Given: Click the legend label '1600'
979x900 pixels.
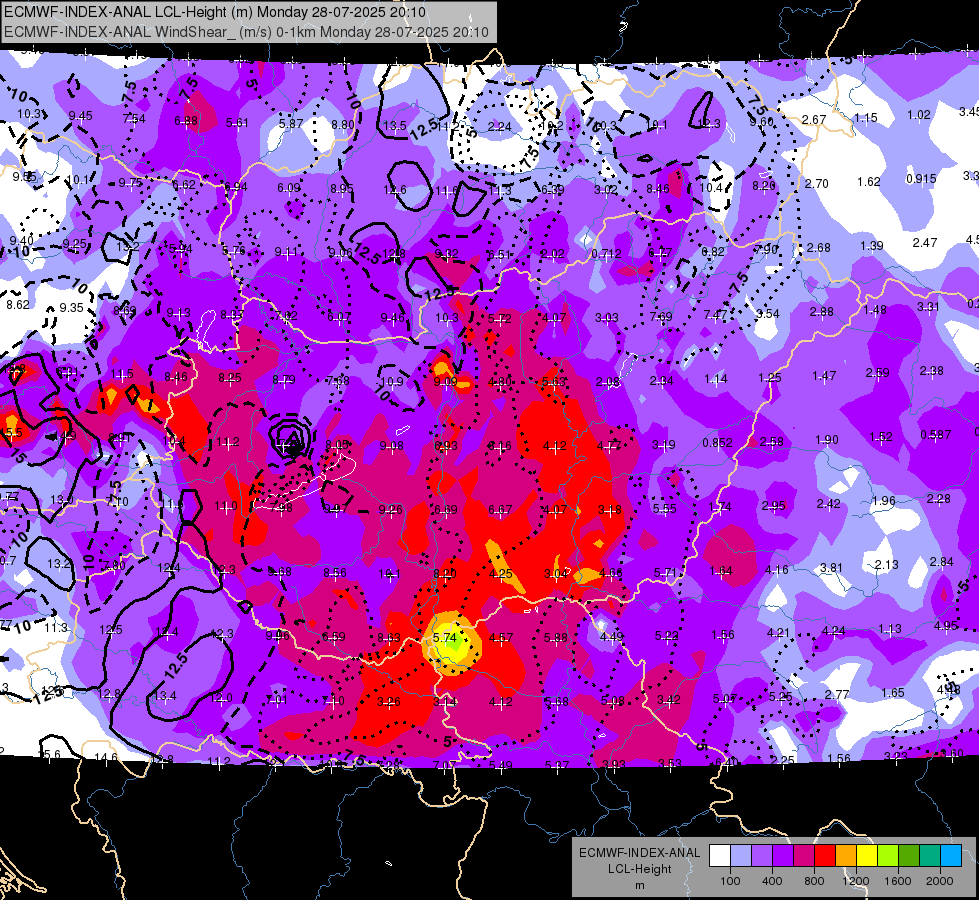Looking at the screenshot, I should click(x=898, y=881).
